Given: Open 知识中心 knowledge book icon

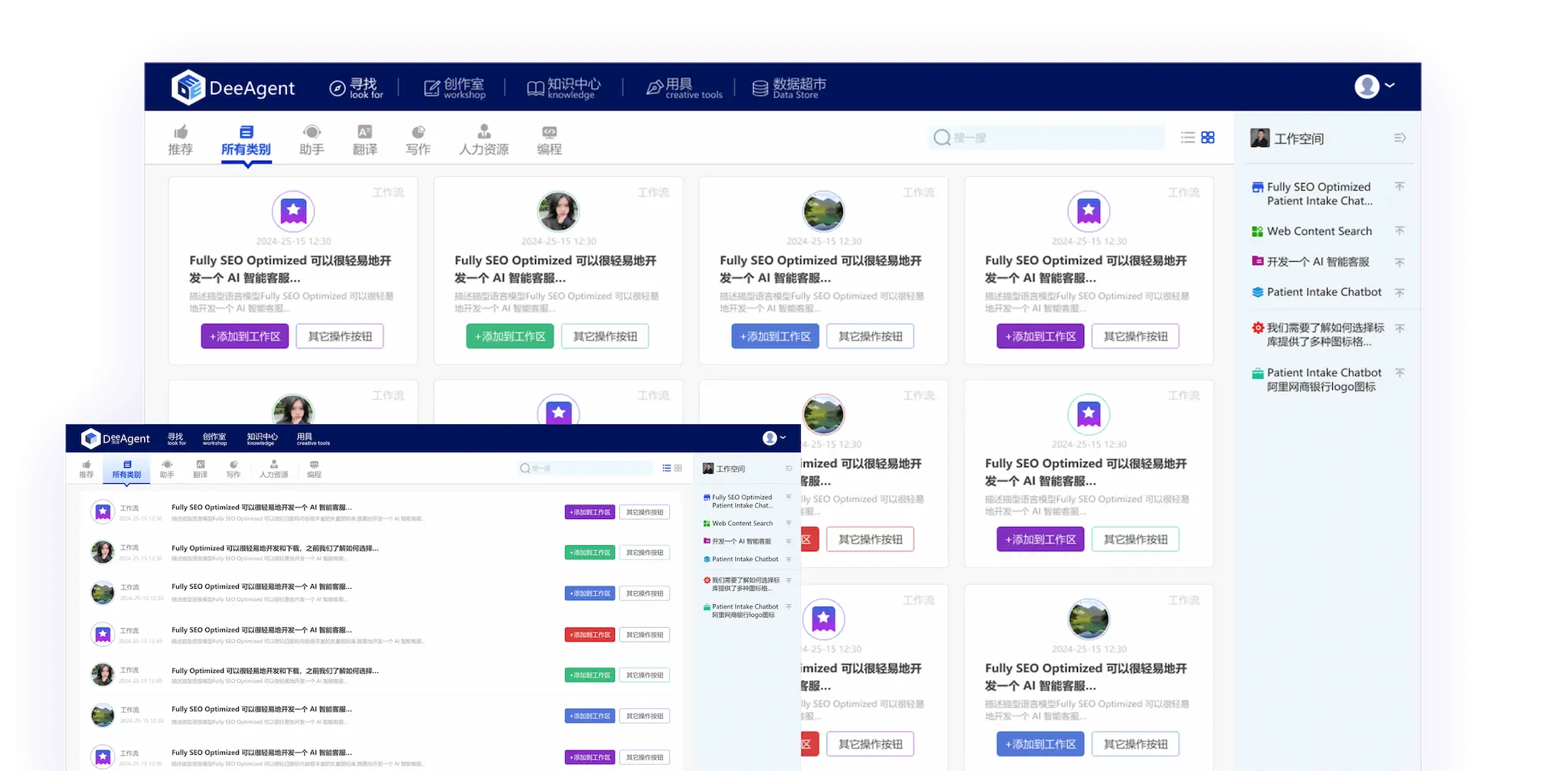Looking at the screenshot, I should (x=535, y=88).
